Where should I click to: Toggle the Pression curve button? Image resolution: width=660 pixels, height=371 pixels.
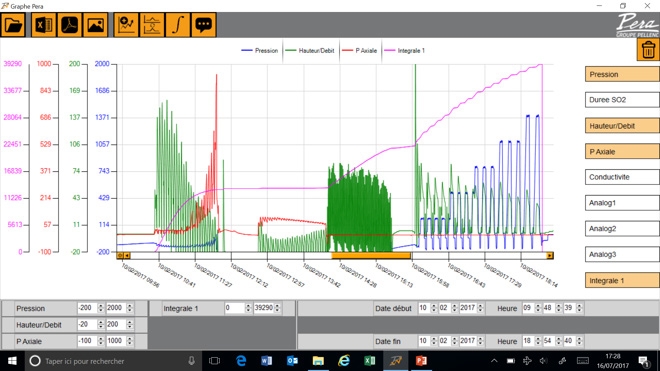(x=622, y=74)
